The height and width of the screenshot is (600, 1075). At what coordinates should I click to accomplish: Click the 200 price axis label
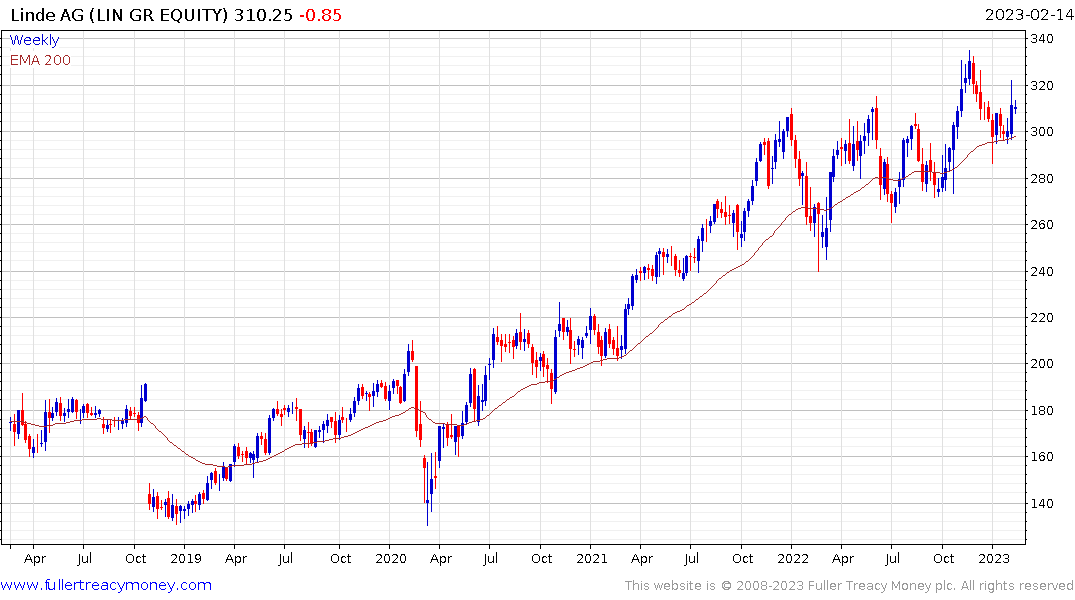(1042, 363)
